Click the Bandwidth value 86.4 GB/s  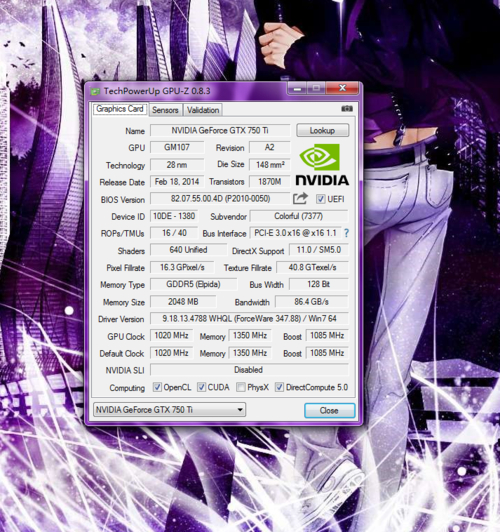point(311,302)
